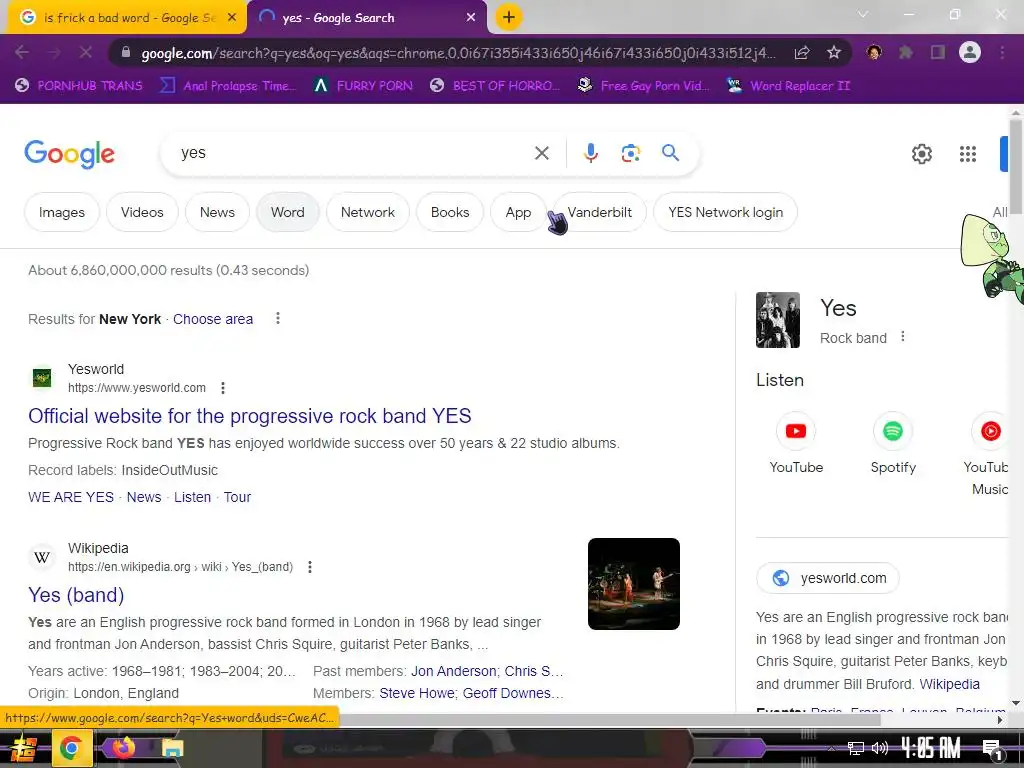Screen dimensions: 1024x768
Task: Click the extension avatar icon in toolbar
Action: click(x=874, y=52)
